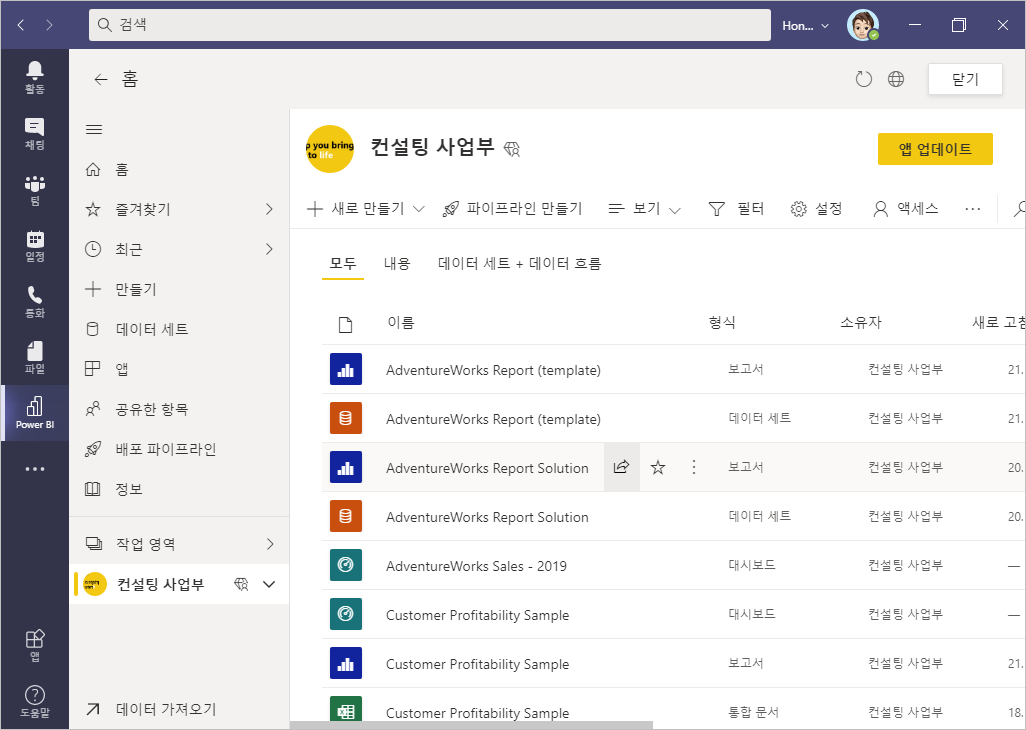Sort by the 형식 column header
The image size is (1026, 730).
coord(722,322)
